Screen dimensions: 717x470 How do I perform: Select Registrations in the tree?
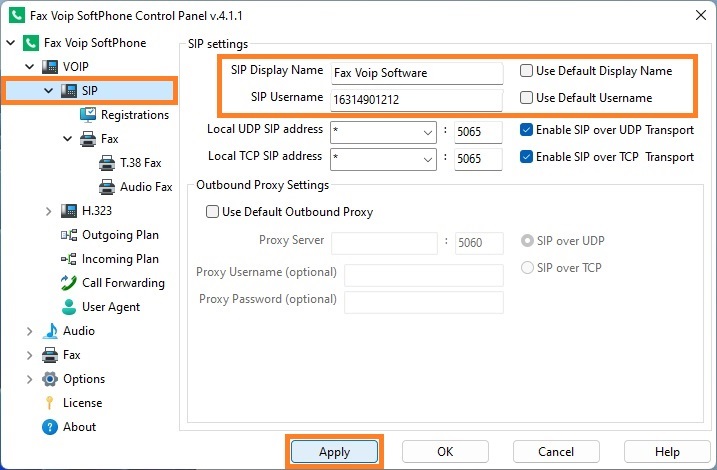[135, 115]
